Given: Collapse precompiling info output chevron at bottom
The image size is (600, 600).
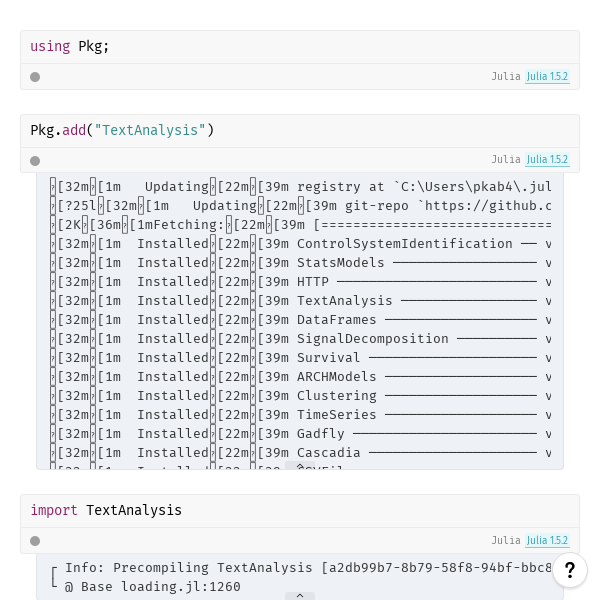Looking at the screenshot, I should coord(300,596).
